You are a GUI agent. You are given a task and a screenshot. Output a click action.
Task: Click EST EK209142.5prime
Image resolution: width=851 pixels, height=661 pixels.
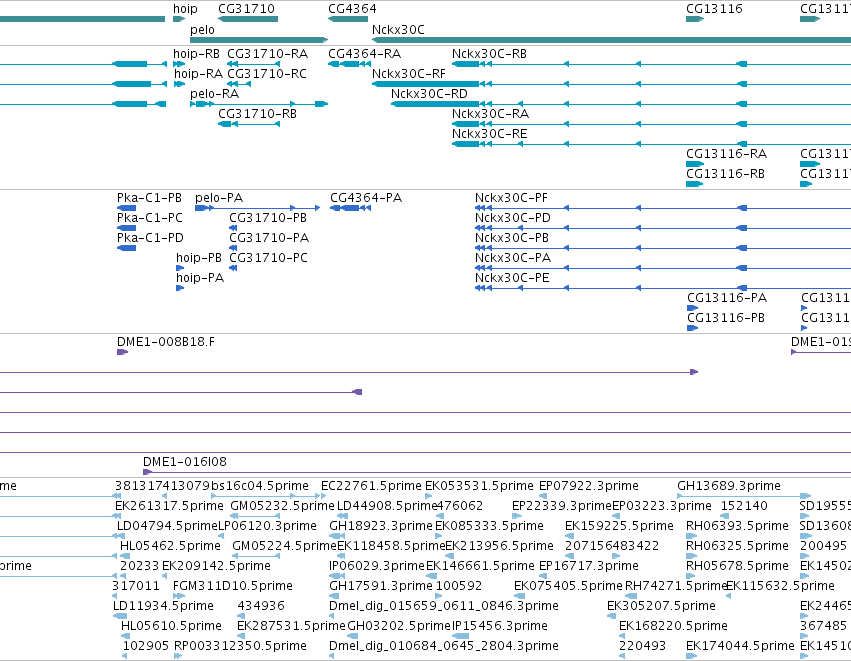217,567
